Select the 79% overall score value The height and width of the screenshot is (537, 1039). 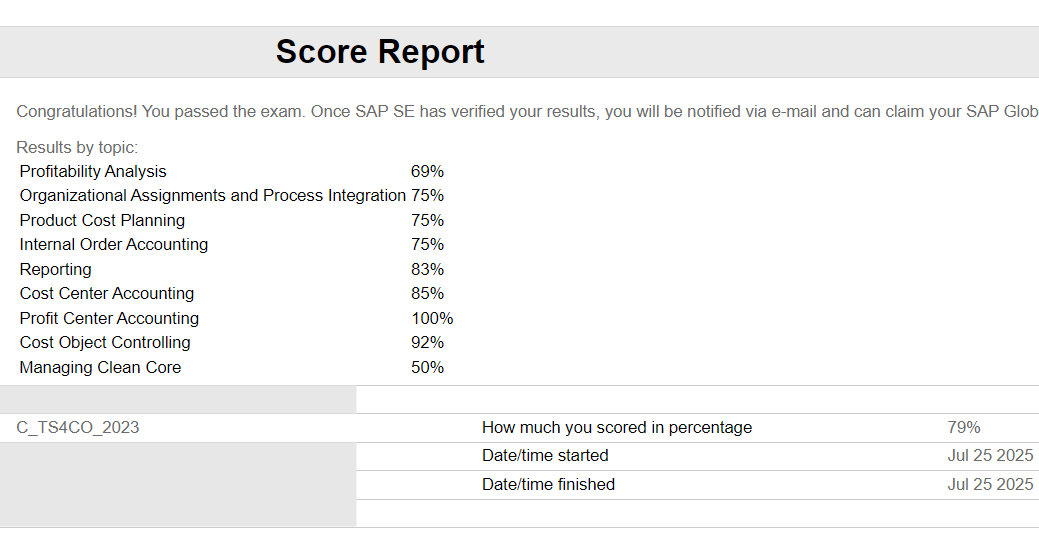964,427
